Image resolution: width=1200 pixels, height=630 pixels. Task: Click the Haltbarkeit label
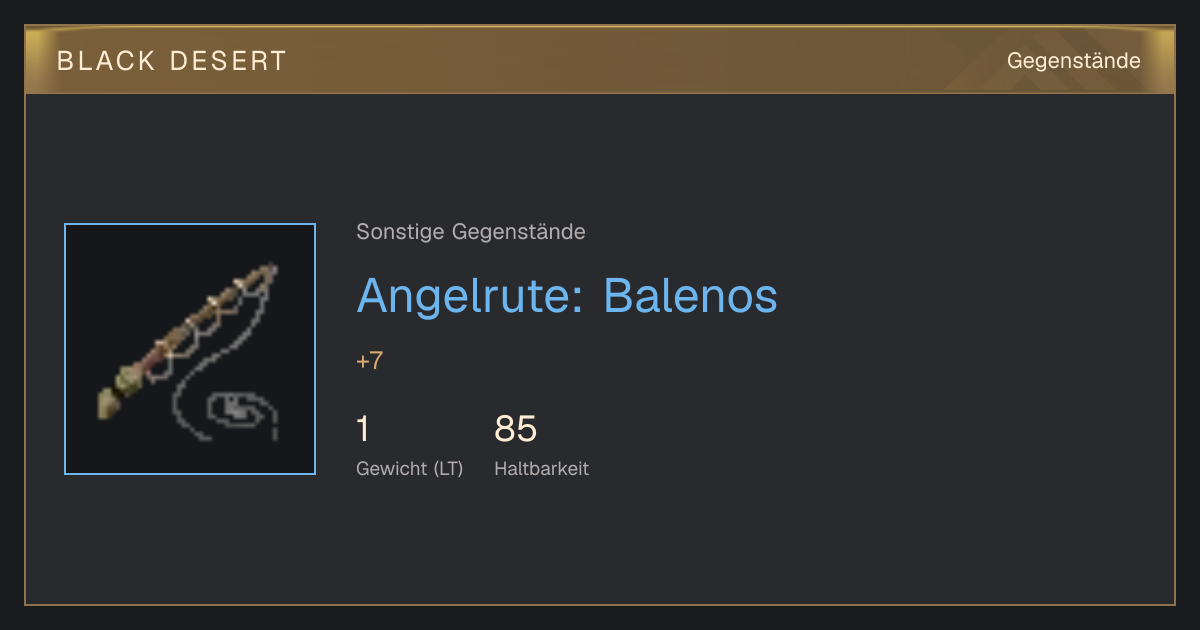pos(541,468)
